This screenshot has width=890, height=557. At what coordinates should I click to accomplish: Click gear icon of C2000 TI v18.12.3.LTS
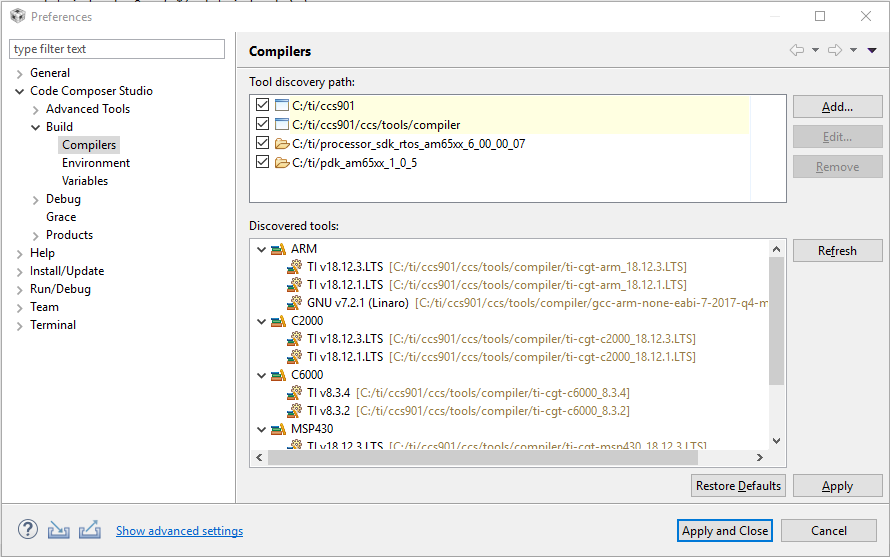tap(295, 339)
